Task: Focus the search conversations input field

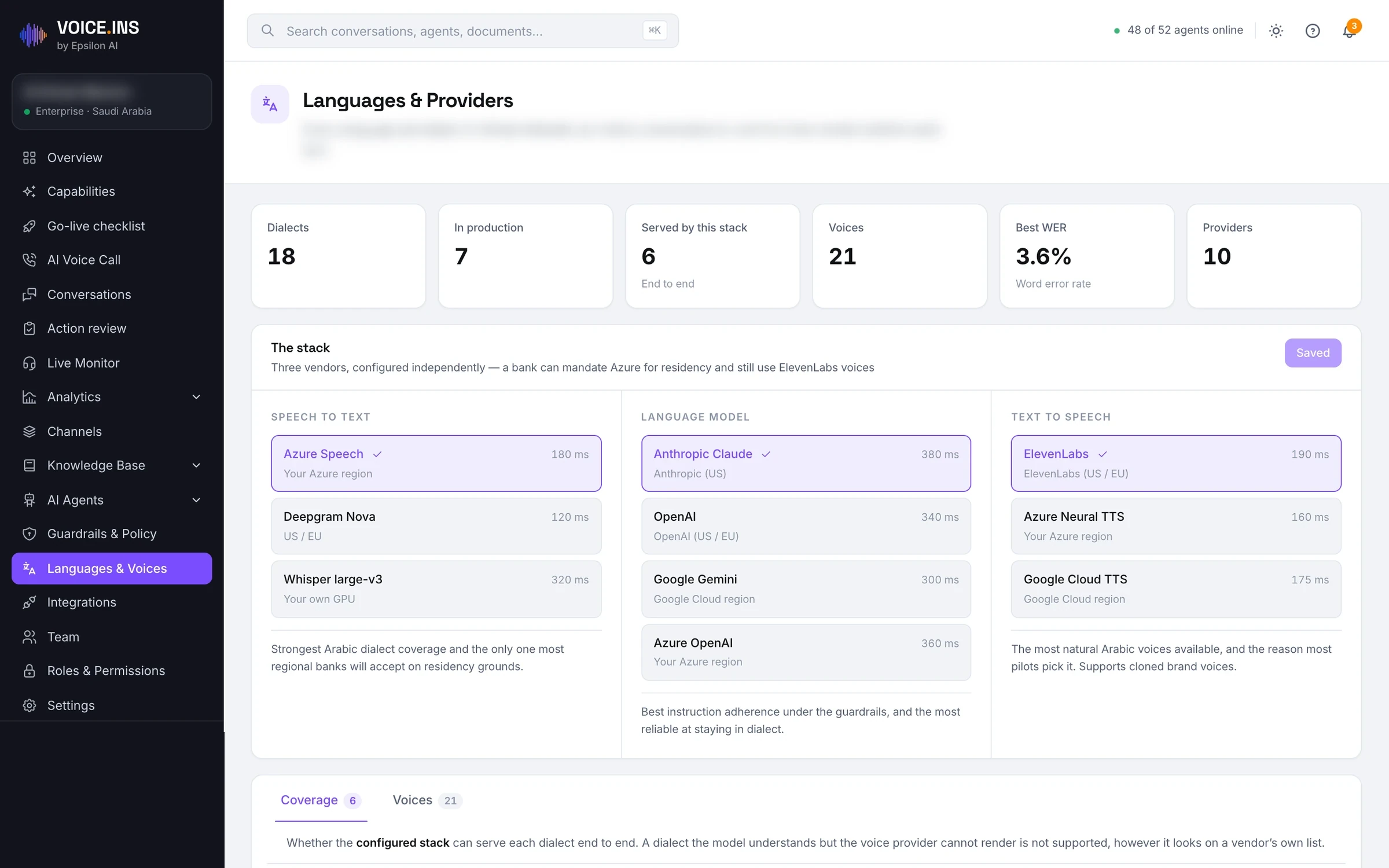Action: pyautogui.click(x=462, y=31)
